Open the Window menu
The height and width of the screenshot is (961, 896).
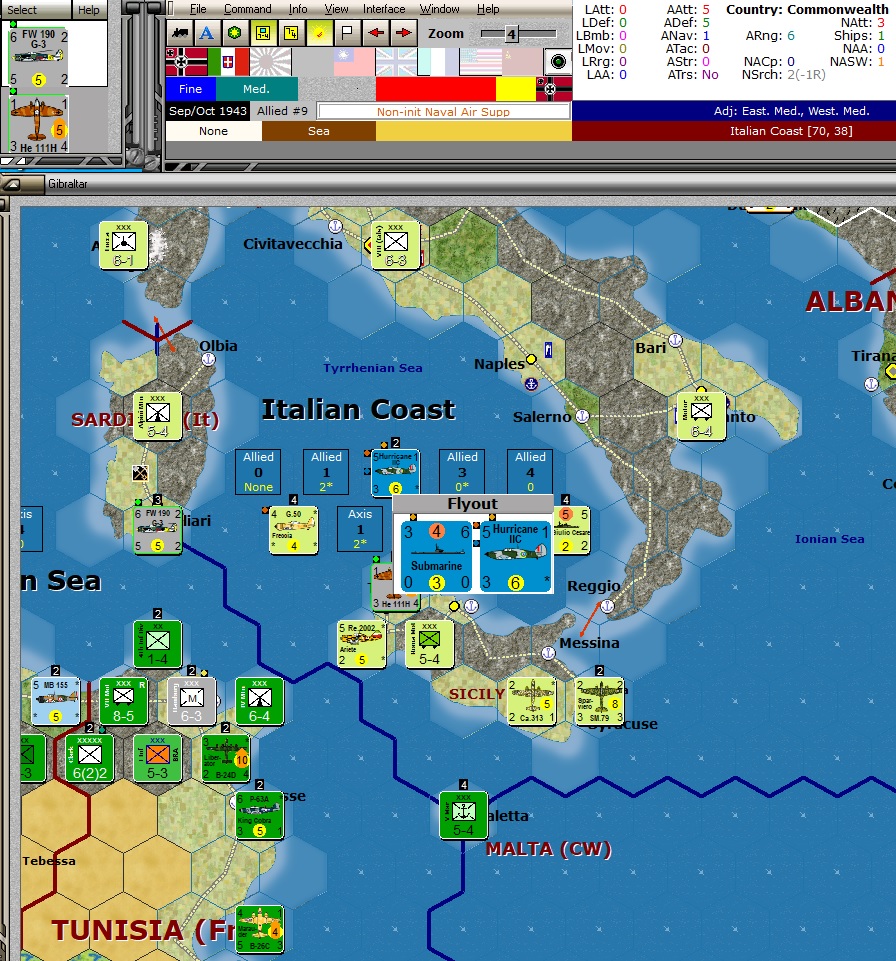click(438, 8)
